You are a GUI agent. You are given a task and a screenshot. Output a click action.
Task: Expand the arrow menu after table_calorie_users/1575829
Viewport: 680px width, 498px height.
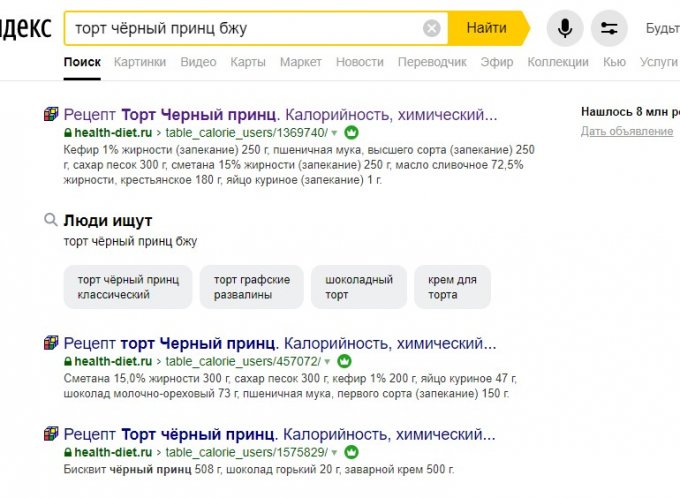(x=335, y=453)
